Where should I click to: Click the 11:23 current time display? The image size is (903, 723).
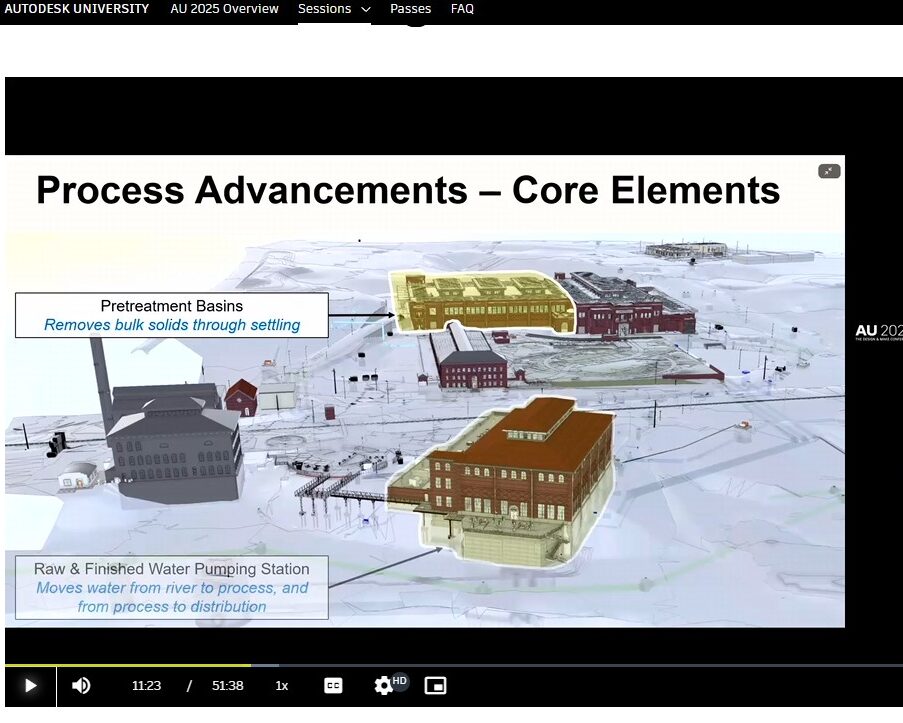[x=146, y=685]
